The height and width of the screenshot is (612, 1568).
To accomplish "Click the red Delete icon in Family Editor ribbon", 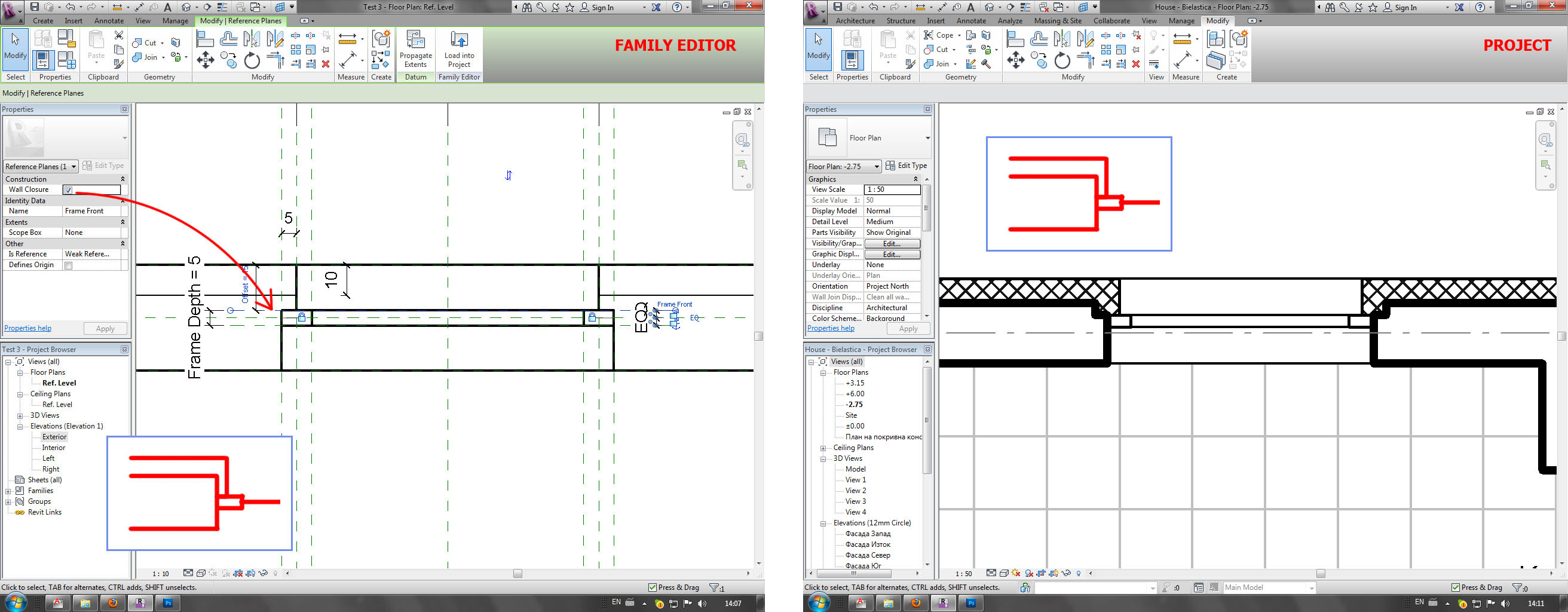I will (326, 64).
